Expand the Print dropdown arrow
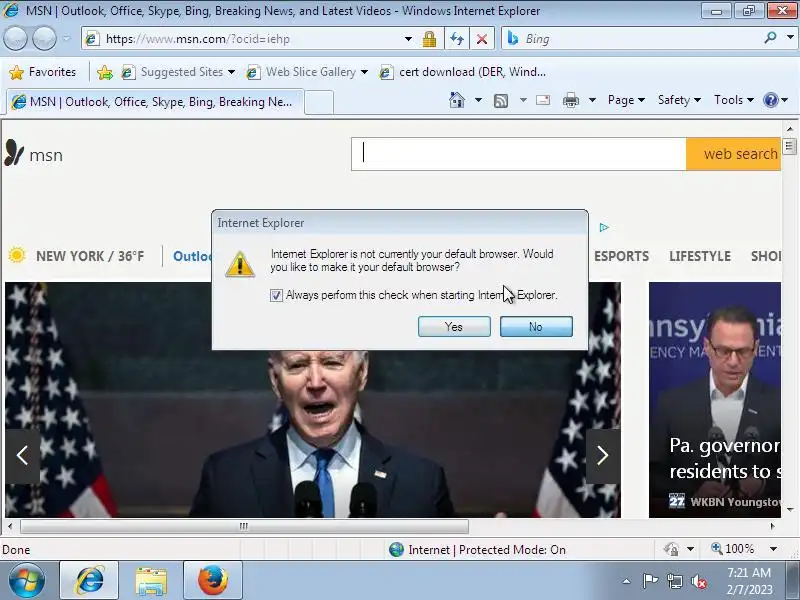Image resolution: width=800 pixels, height=600 pixels. (592, 100)
